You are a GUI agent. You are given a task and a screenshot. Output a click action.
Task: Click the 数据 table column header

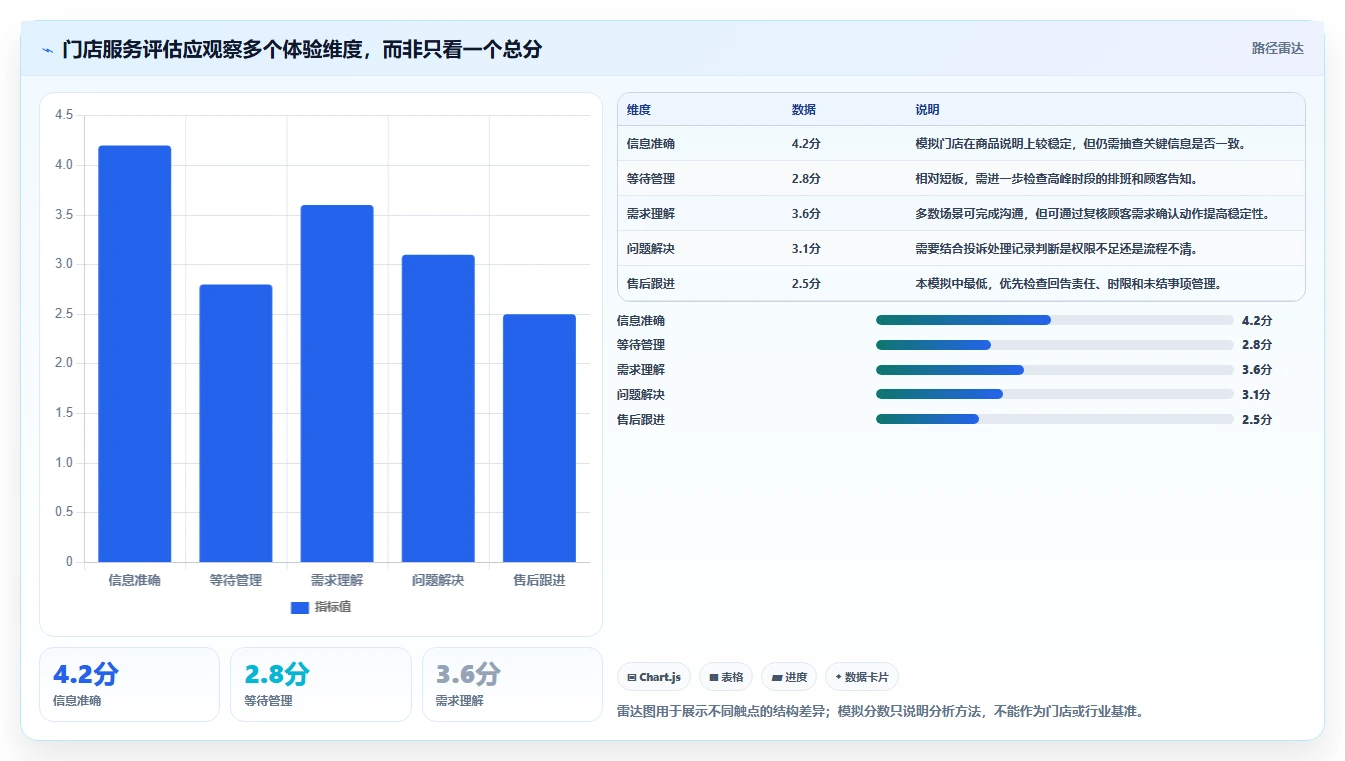point(804,110)
